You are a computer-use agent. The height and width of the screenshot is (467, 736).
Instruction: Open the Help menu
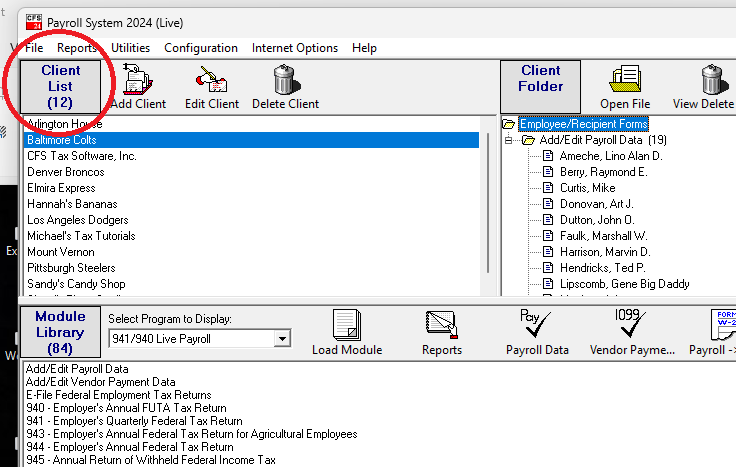click(364, 48)
